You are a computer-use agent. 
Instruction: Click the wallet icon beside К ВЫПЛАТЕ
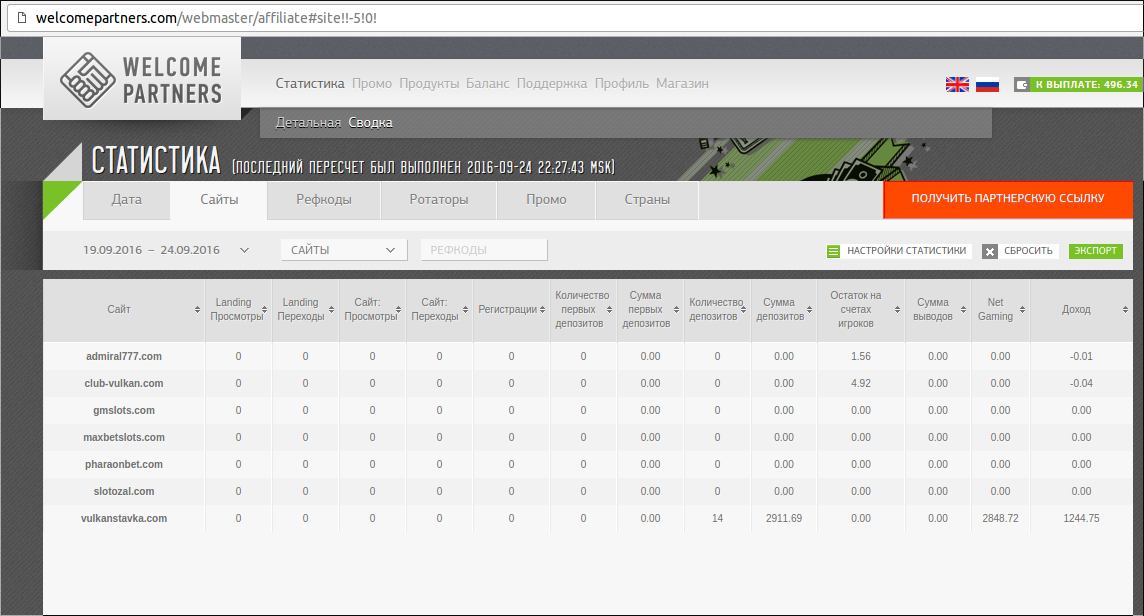pos(1021,85)
